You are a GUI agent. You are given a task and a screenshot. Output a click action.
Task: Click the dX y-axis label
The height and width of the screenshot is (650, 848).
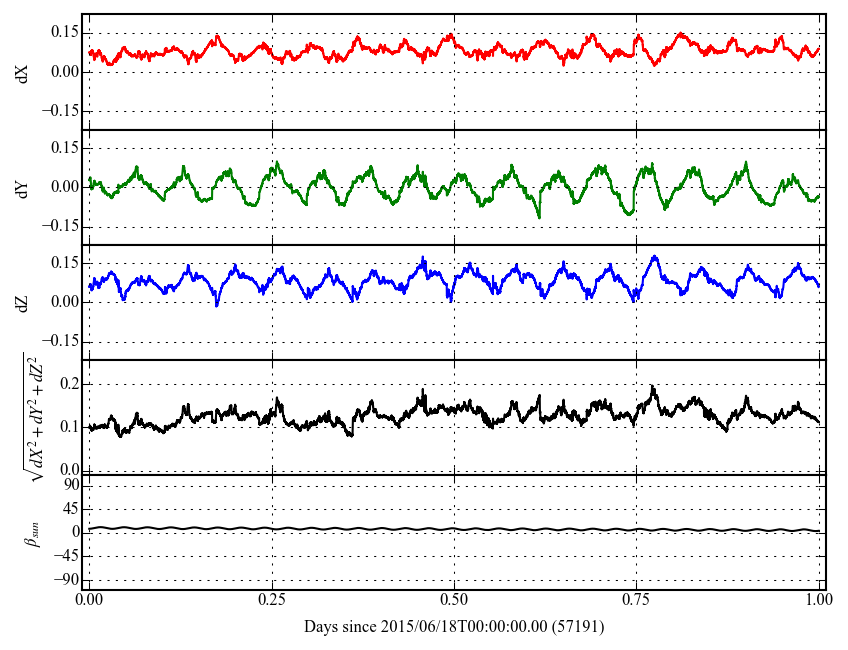coord(22,72)
